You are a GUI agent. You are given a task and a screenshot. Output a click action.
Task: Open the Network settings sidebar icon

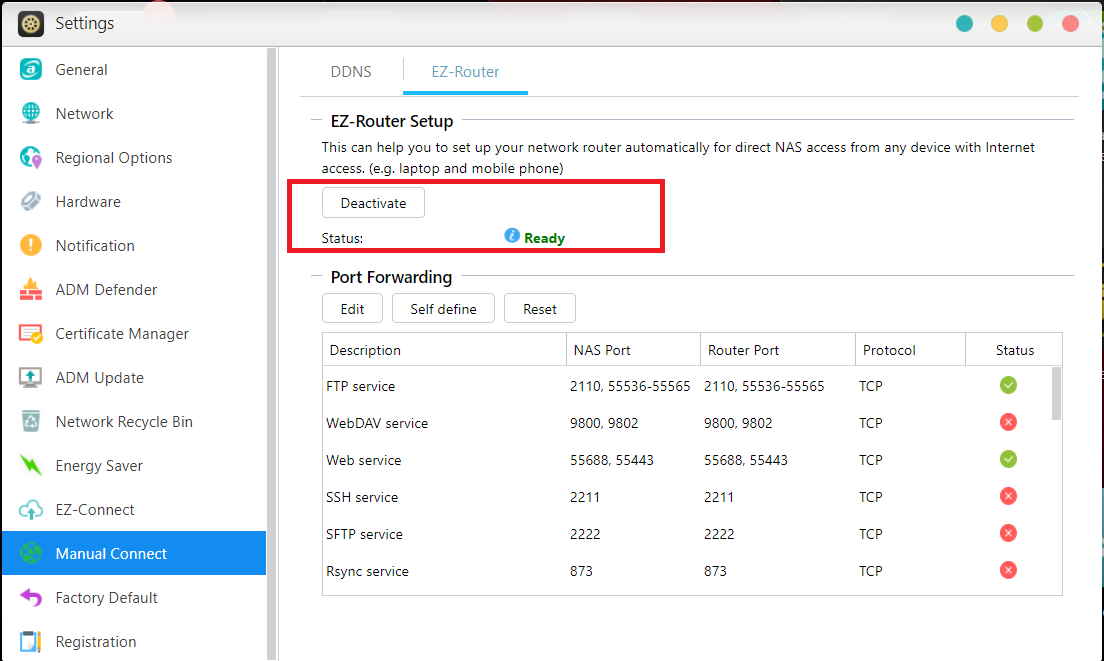click(x=30, y=113)
